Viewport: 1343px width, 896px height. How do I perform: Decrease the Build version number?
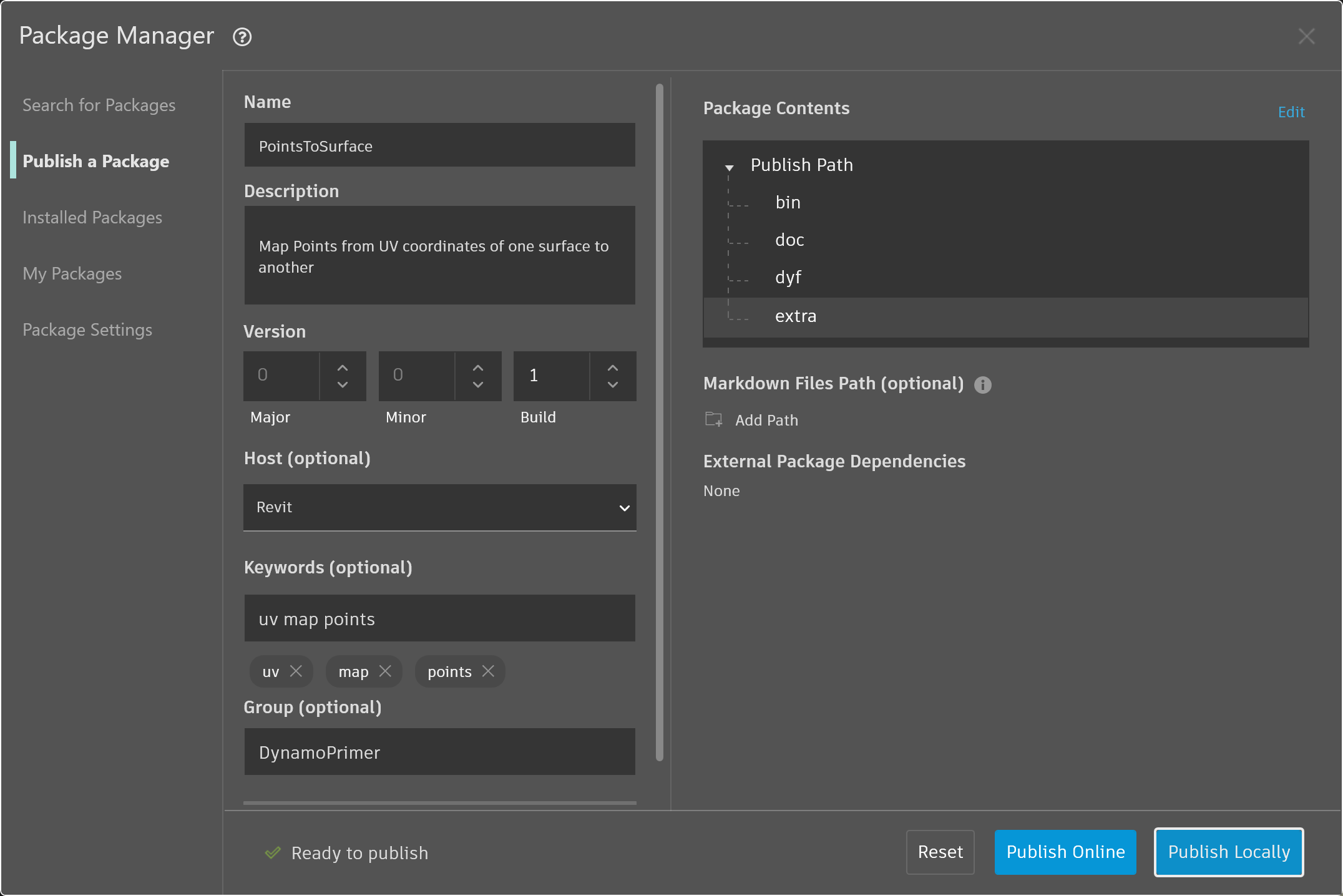(x=613, y=385)
